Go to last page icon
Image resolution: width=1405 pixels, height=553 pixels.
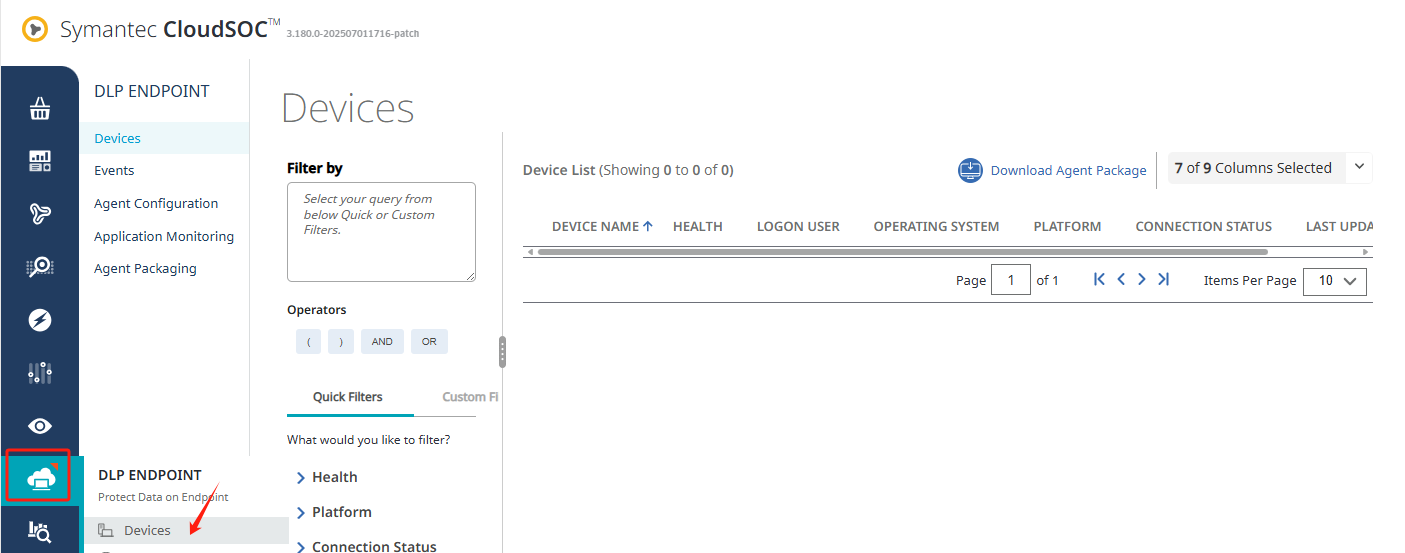pyautogui.click(x=1163, y=279)
